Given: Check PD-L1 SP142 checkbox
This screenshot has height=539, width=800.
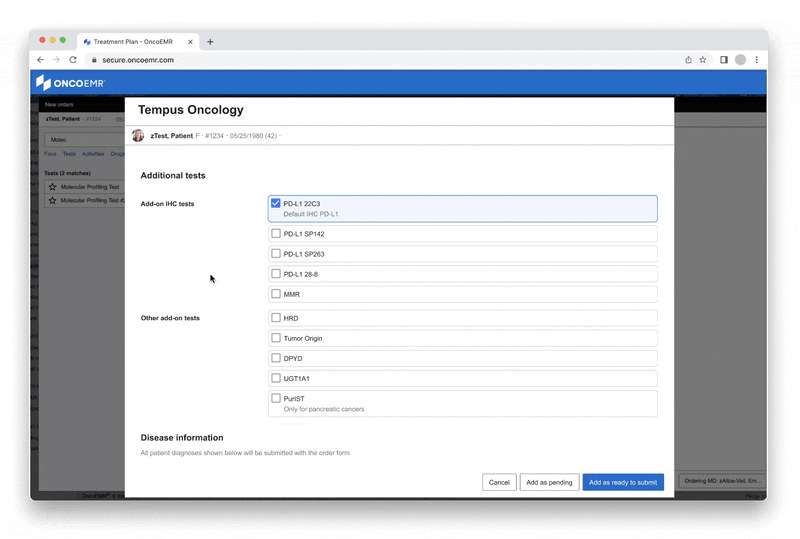Looking at the screenshot, I should (276, 233).
